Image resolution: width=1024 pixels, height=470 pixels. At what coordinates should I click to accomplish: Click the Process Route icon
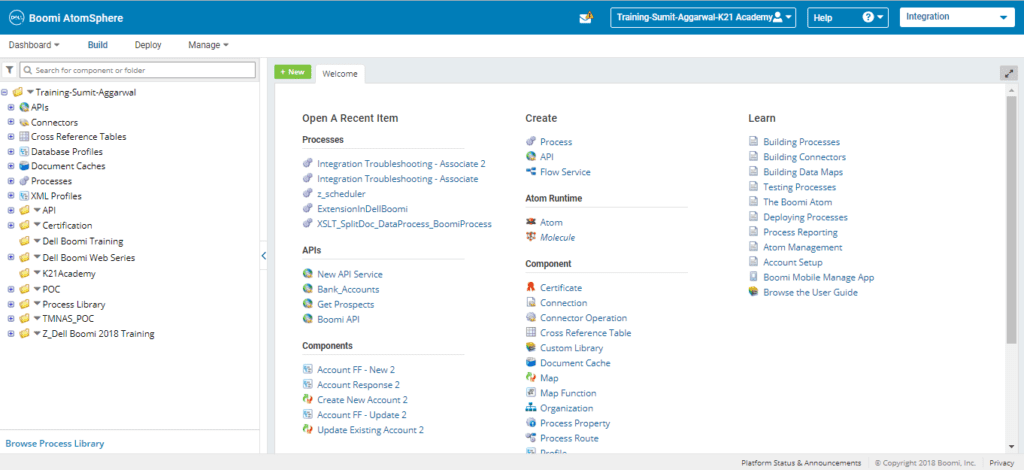[531, 438]
